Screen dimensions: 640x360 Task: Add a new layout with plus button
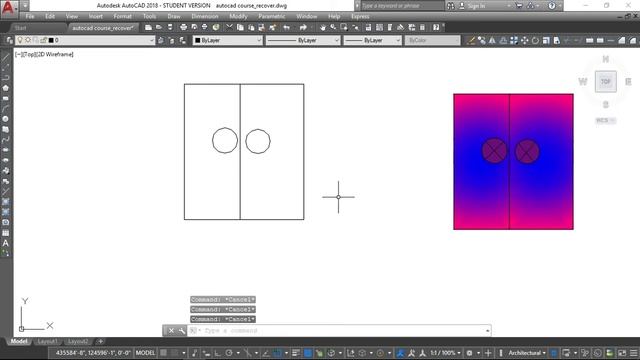pos(100,341)
